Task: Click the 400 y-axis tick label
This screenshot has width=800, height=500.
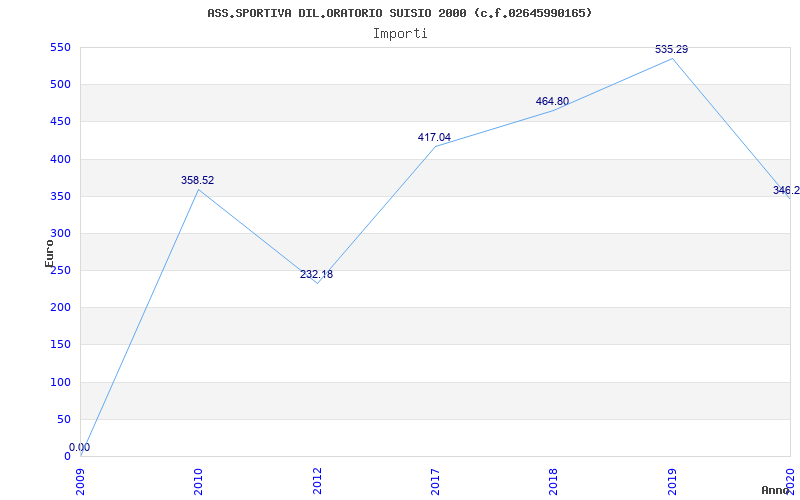Action: pos(60,159)
